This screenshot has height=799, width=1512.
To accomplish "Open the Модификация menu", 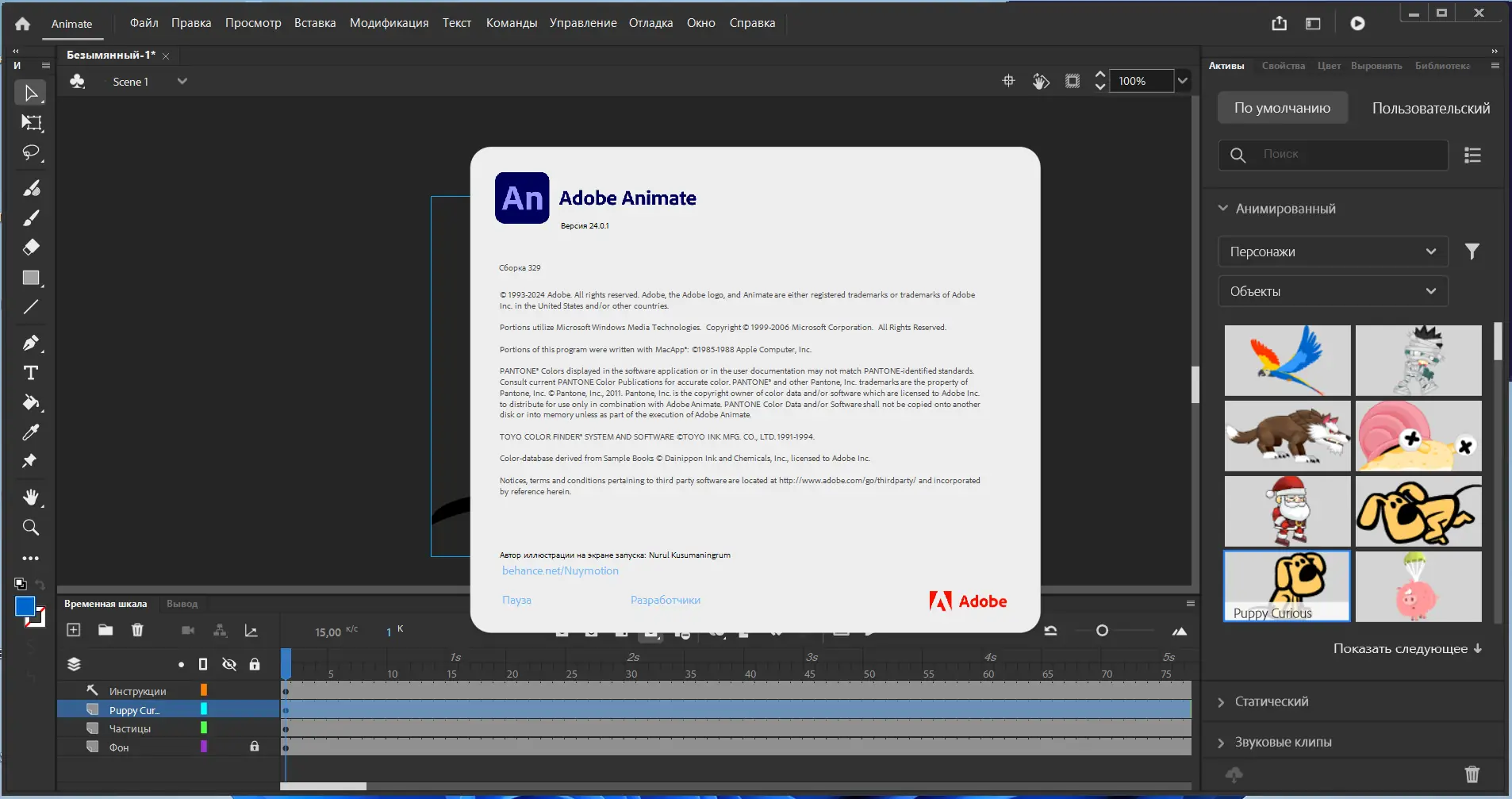I will tap(389, 23).
